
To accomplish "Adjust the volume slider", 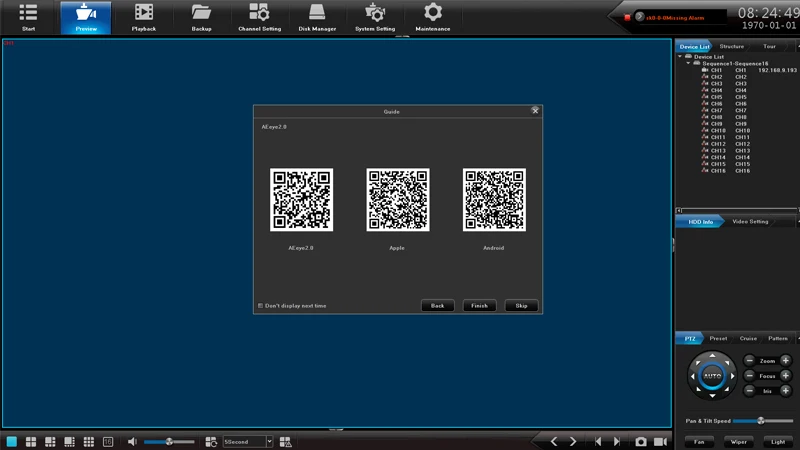I will point(169,442).
